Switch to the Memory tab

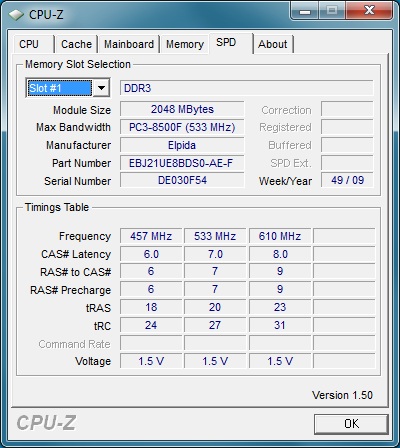point(185,44)
